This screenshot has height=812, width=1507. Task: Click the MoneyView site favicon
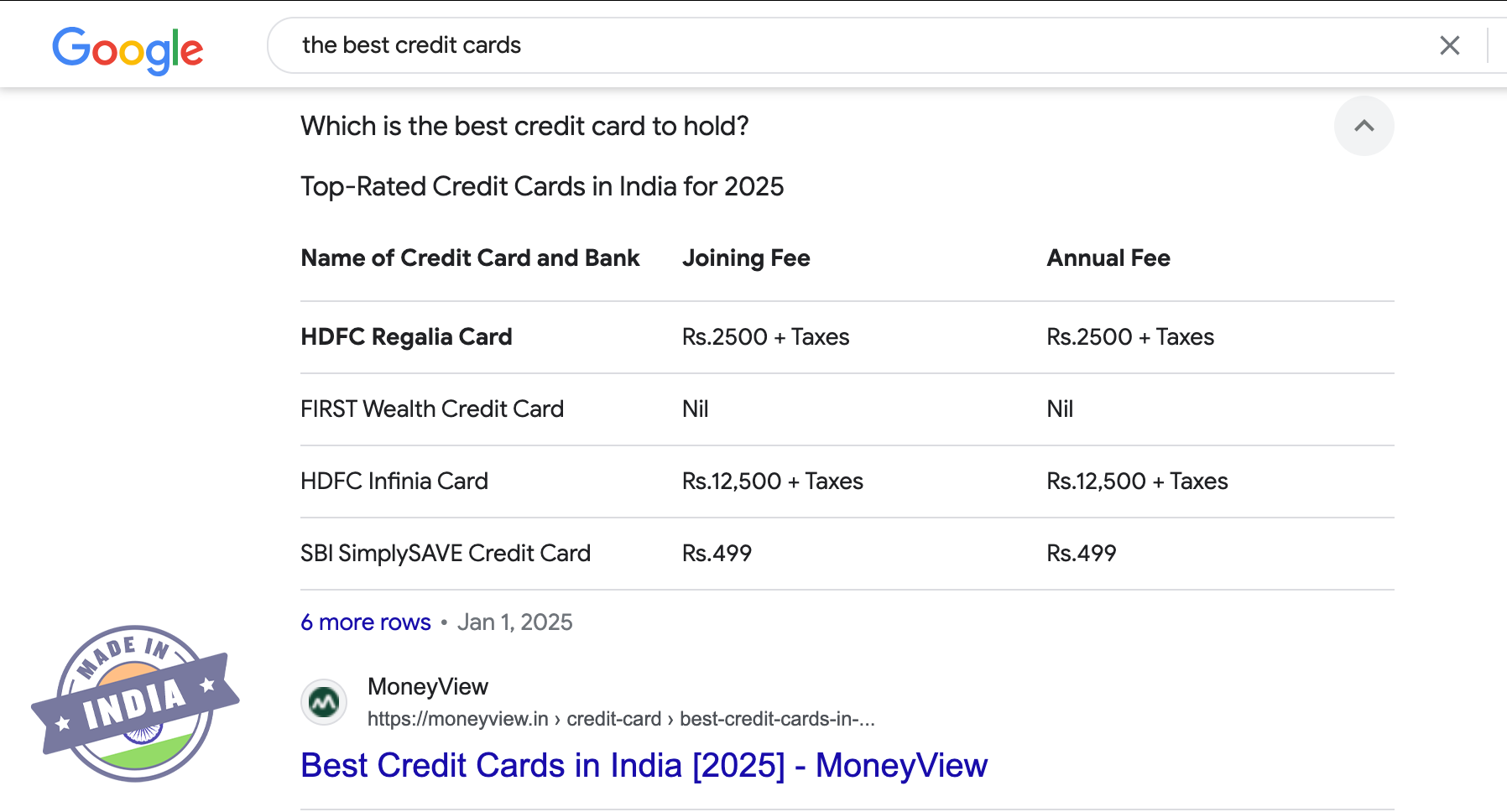click(324, 701)
